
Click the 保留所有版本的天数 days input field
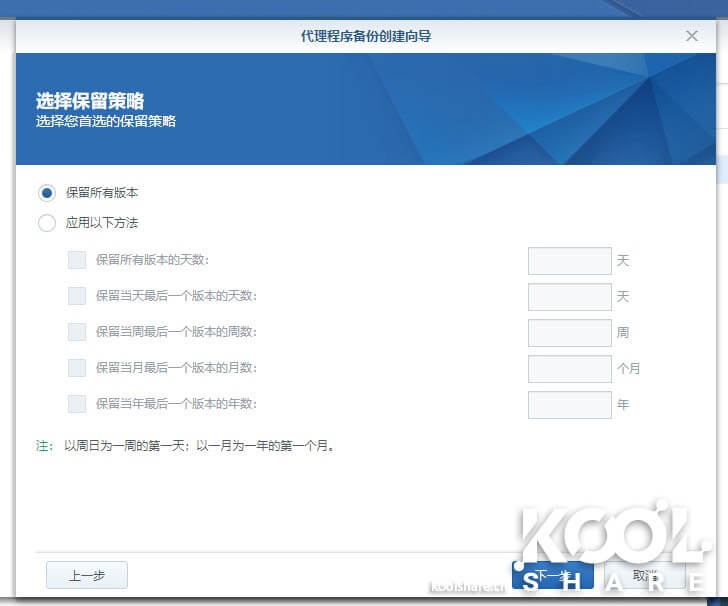[569, 261]
